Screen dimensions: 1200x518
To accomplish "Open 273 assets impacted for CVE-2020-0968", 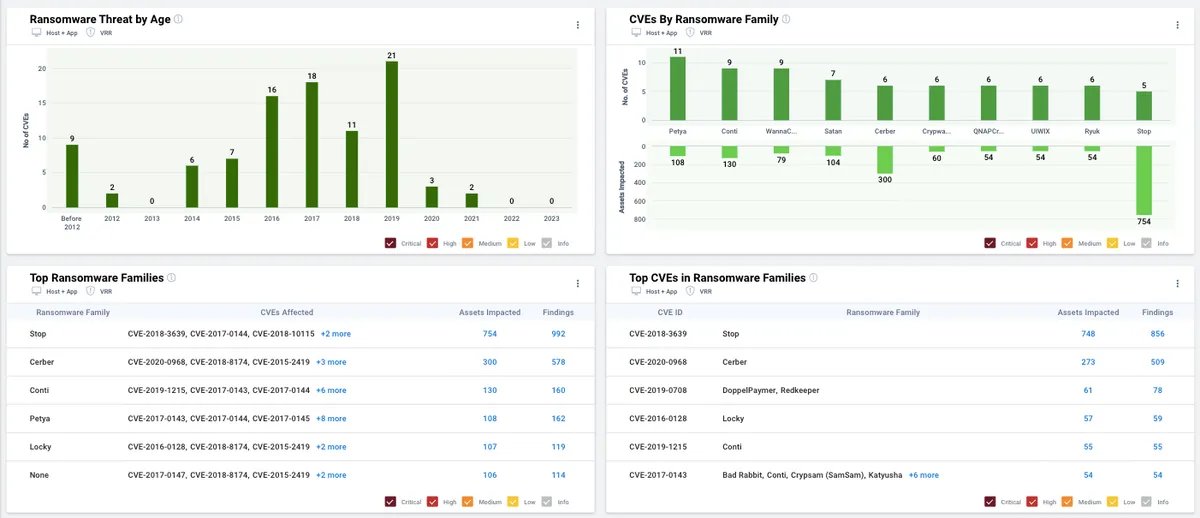I will 1088,362.
